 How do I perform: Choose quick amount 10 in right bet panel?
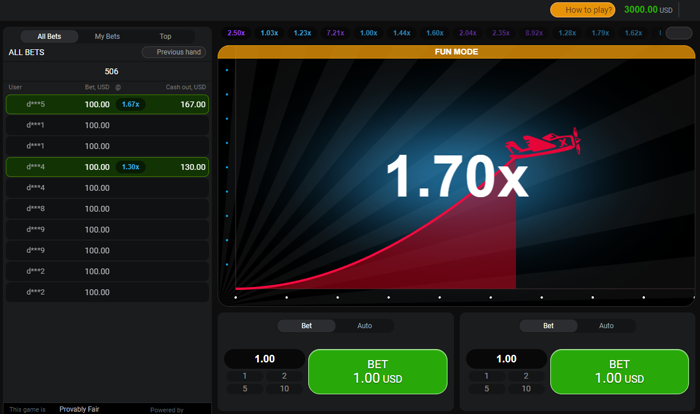527,389
